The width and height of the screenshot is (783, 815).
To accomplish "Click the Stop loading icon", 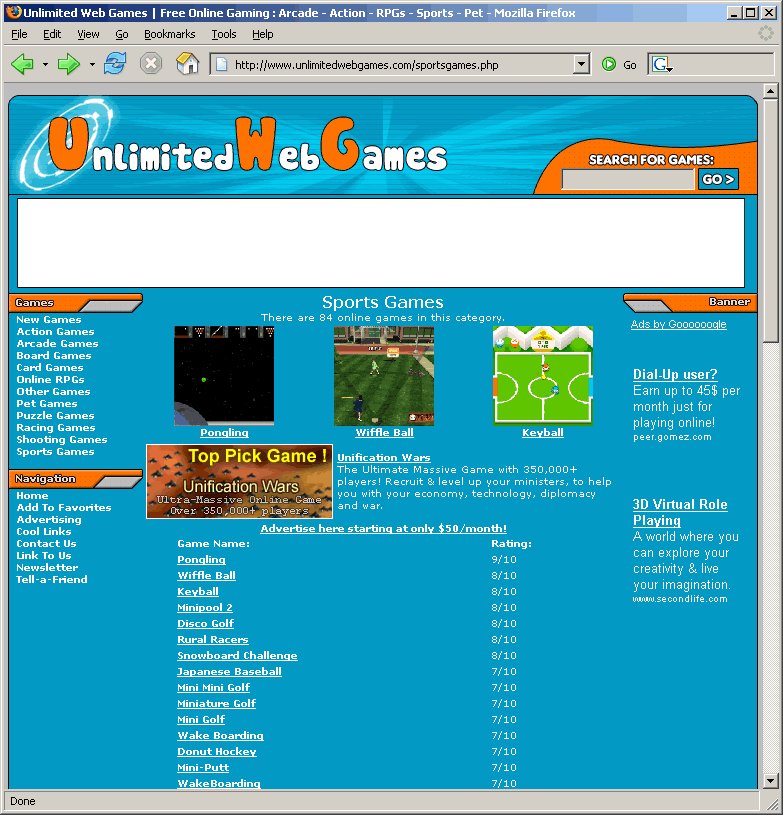I will (x=150, y=65).
